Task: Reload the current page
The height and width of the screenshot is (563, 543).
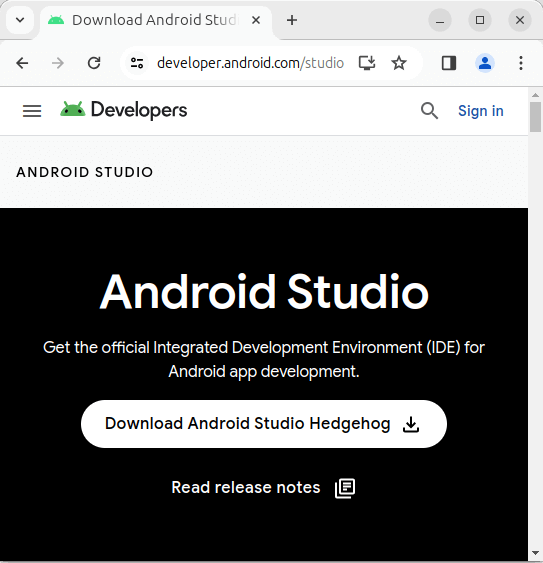Action: pos(94,63)
